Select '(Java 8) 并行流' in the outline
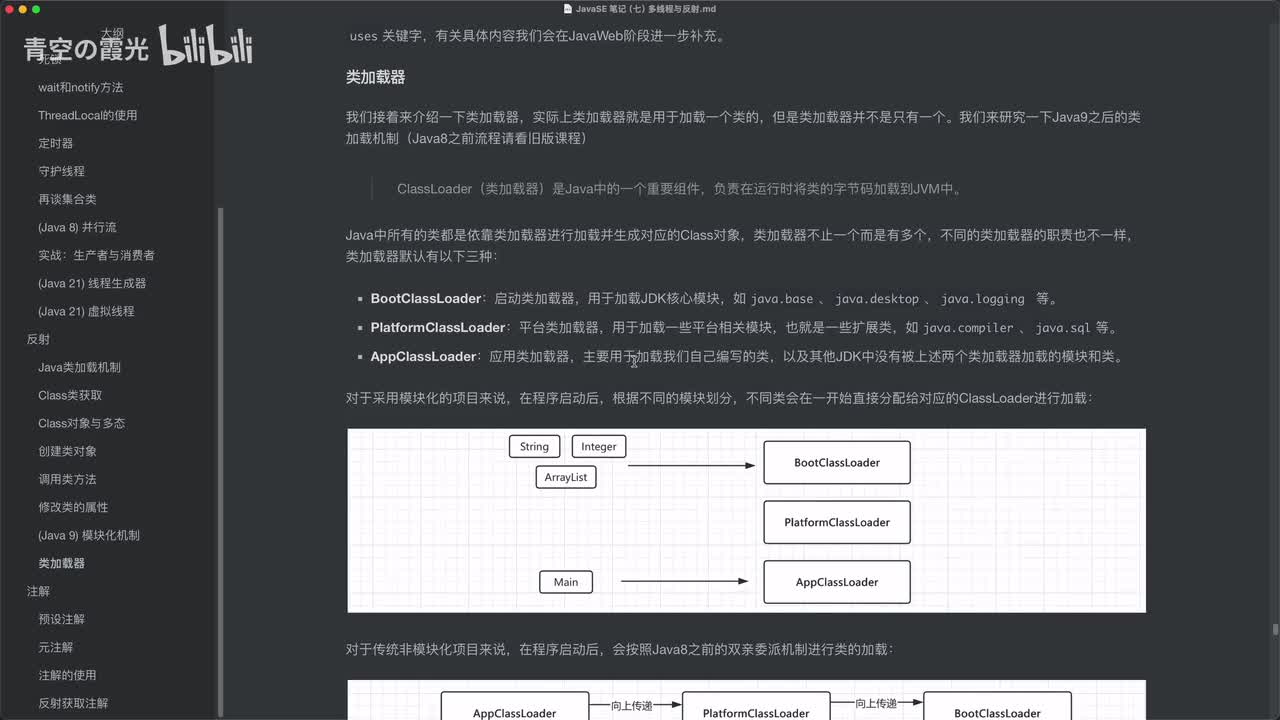The width and height of the screenshot is (1280, 720). pyautogui.click(x=77, y=227)
